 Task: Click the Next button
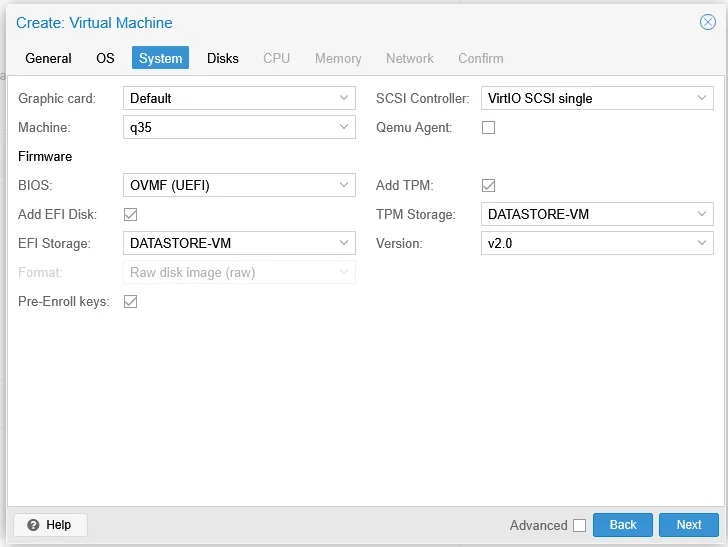pos(689,525)
